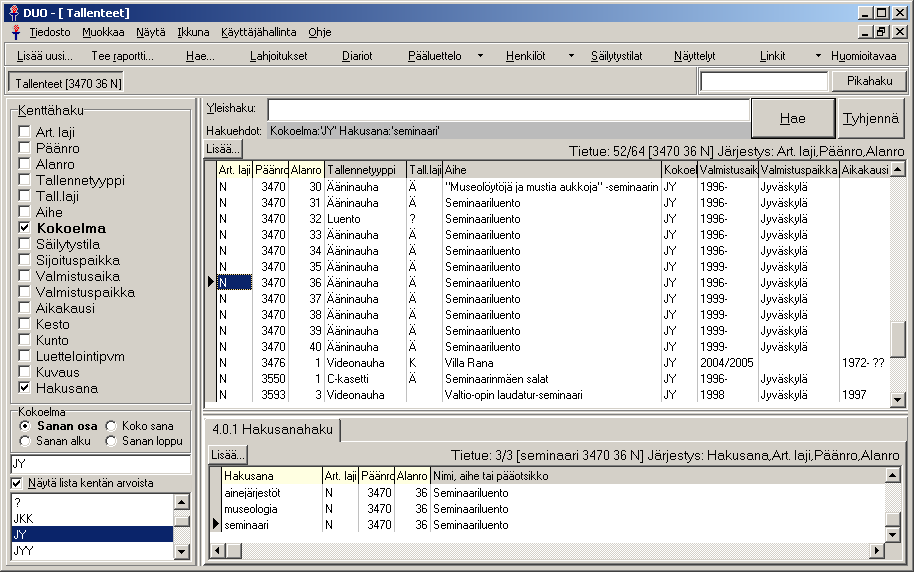
Task: Enable the Aihe field checkbox
Action: pyautogui.click(x=24, y=212)
